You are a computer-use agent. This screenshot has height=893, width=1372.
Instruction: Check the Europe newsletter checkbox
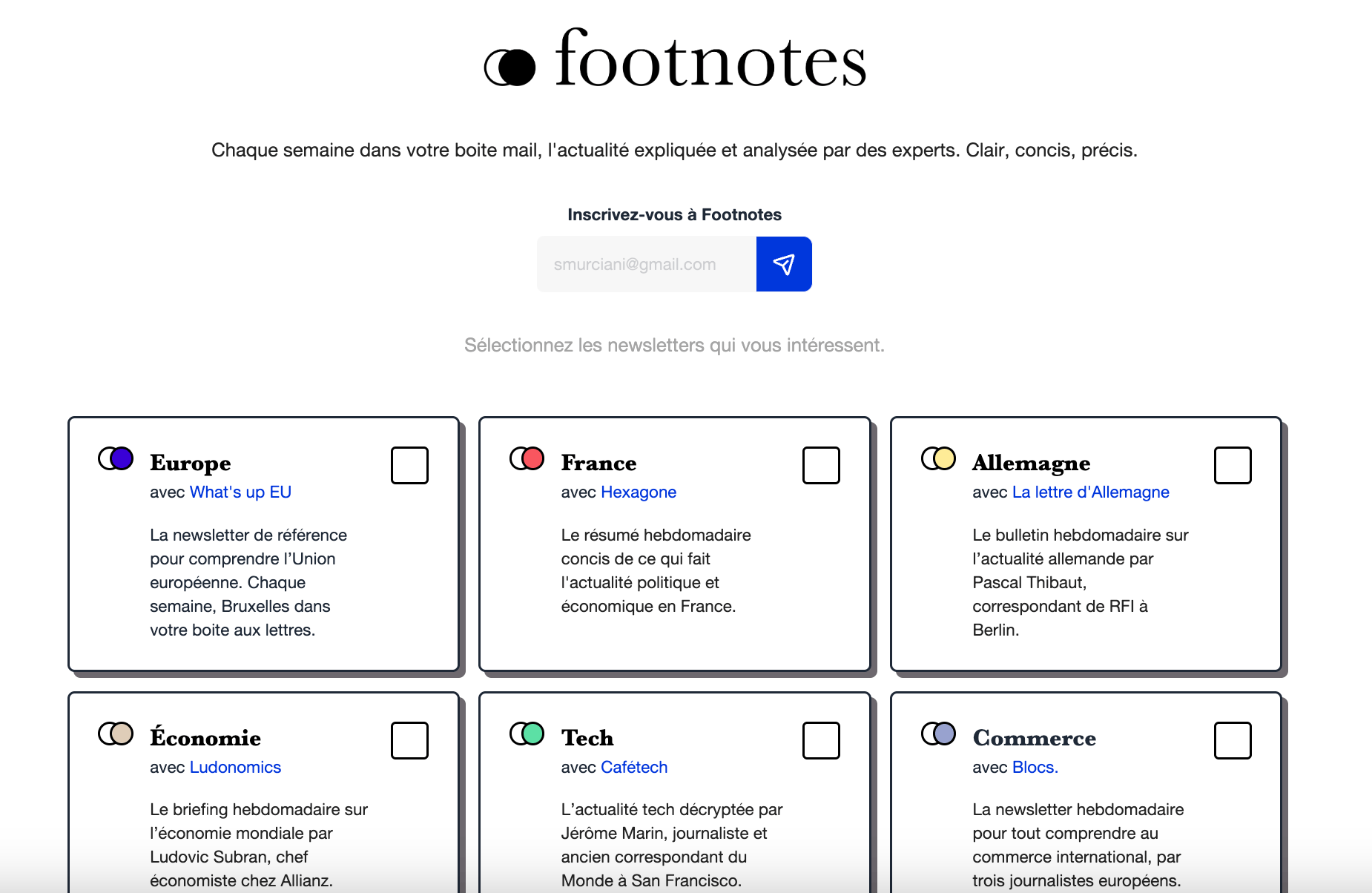(409, 465)
